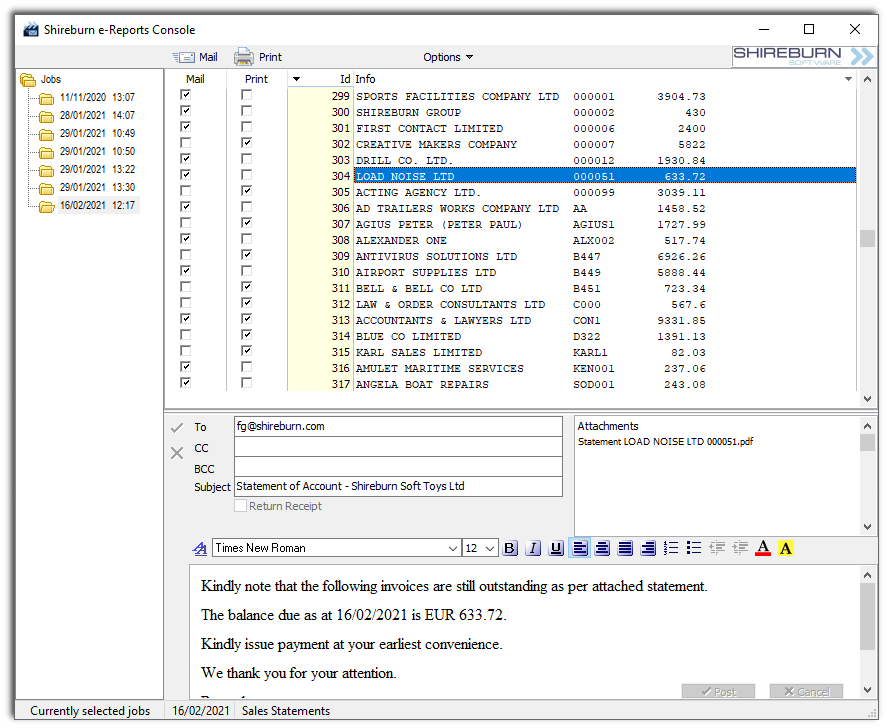Check Print for Angela Boat Repairs
The height and width of the screenshot is (728, 887).
pos(247,383)
